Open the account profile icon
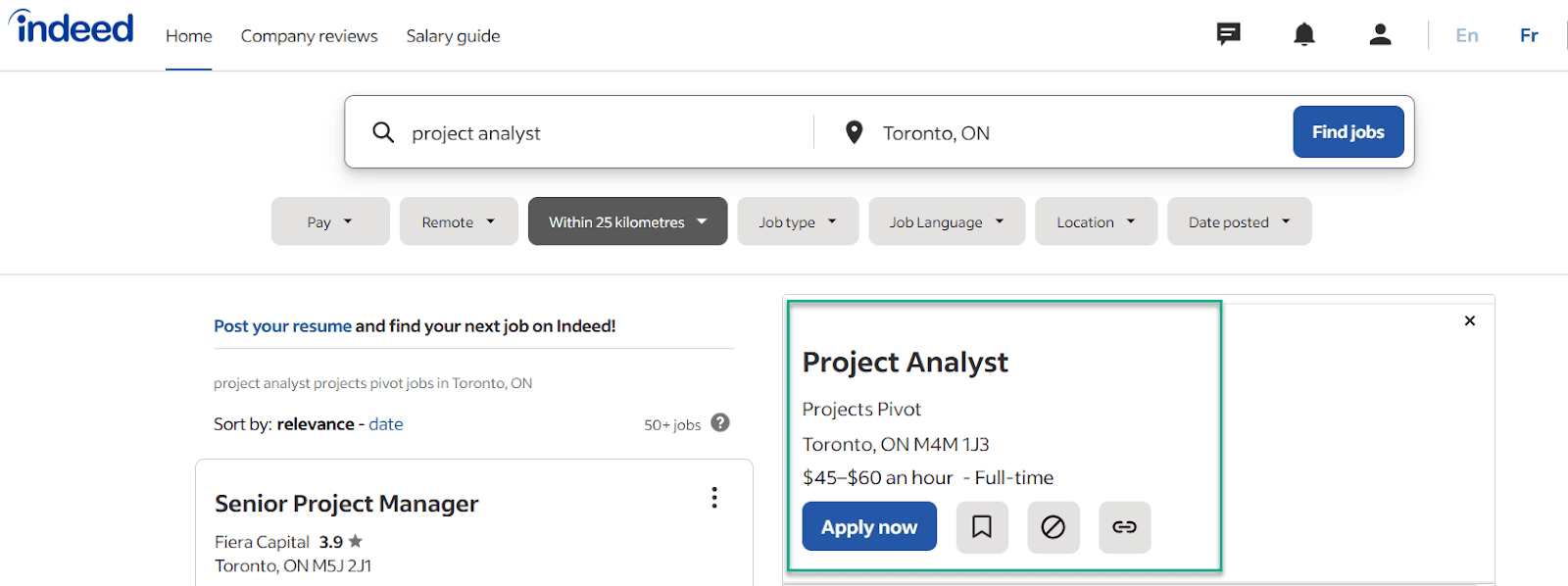1568x586 pixels. click(x=1380, y=34)
